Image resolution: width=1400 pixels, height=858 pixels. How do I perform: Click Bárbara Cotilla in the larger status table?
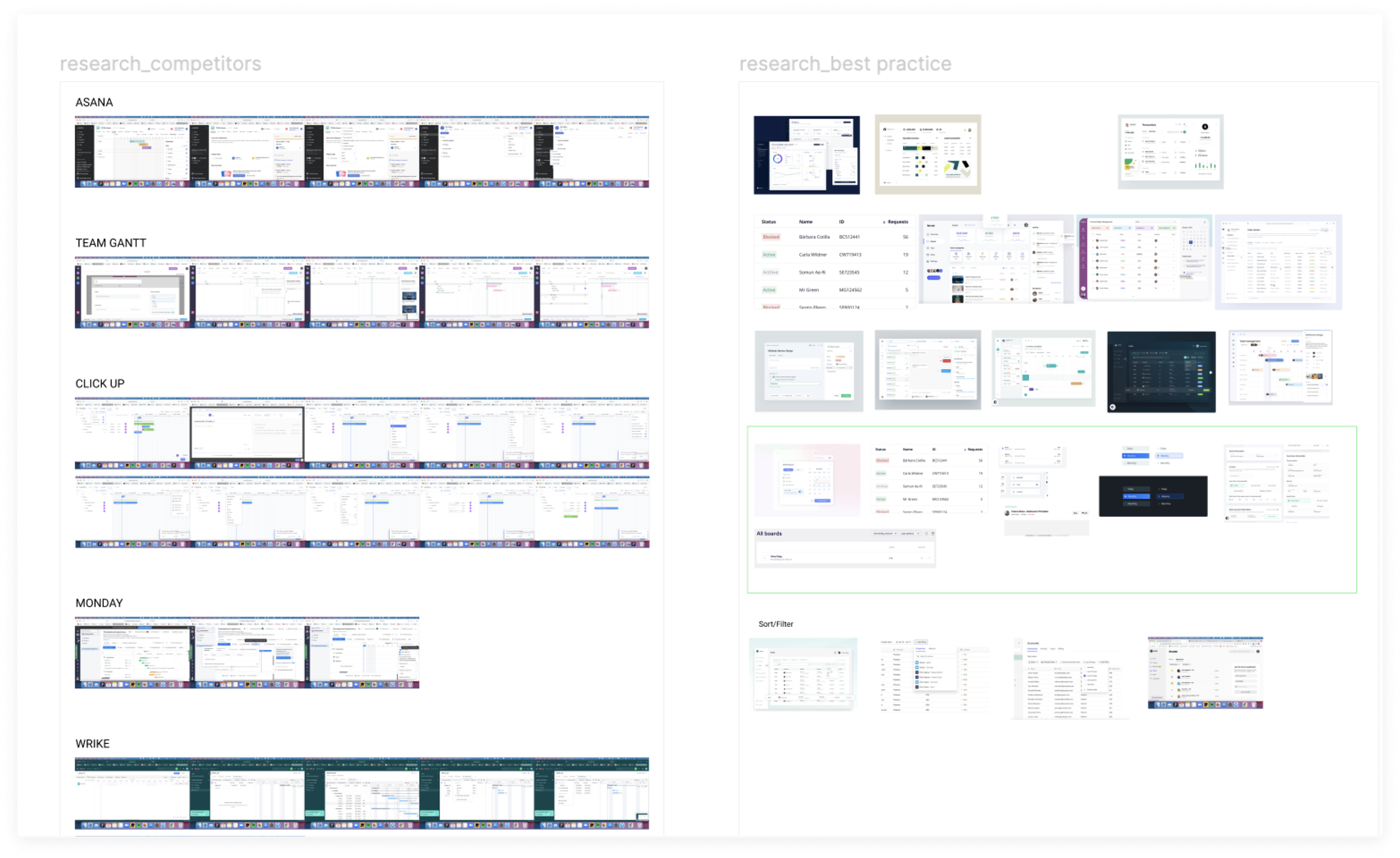[x=814, y=237]
